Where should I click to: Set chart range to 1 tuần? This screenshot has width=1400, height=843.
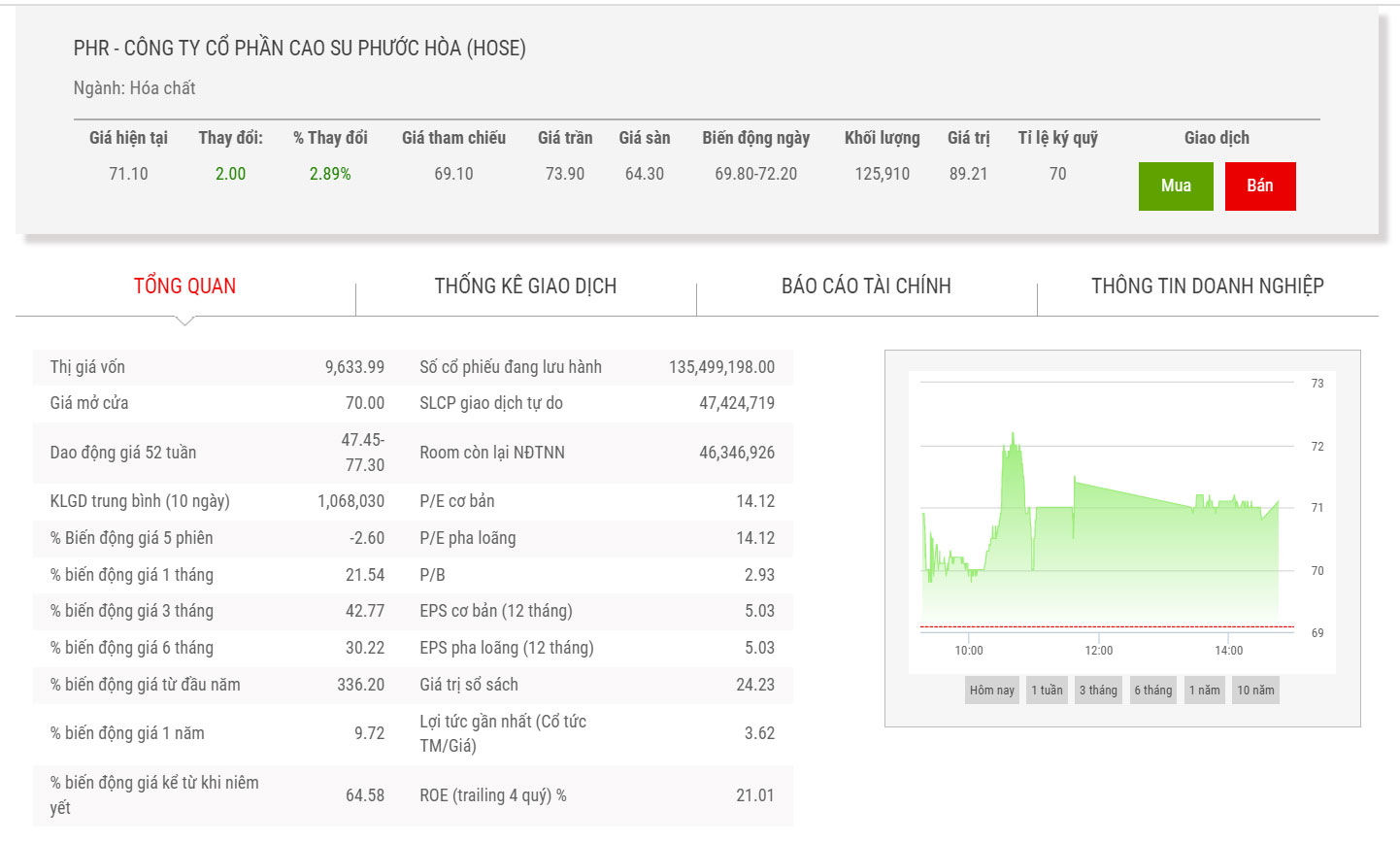coord(1047,691)
